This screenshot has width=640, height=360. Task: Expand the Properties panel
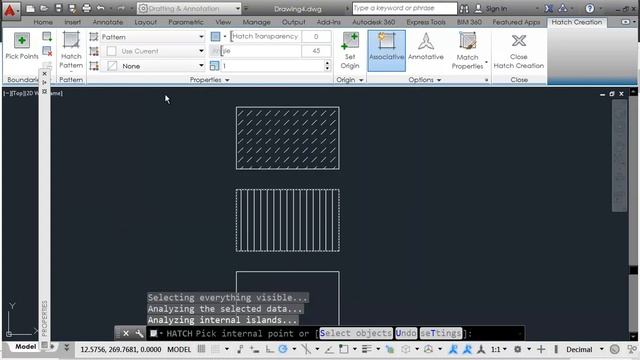click(x=209, y=80)
